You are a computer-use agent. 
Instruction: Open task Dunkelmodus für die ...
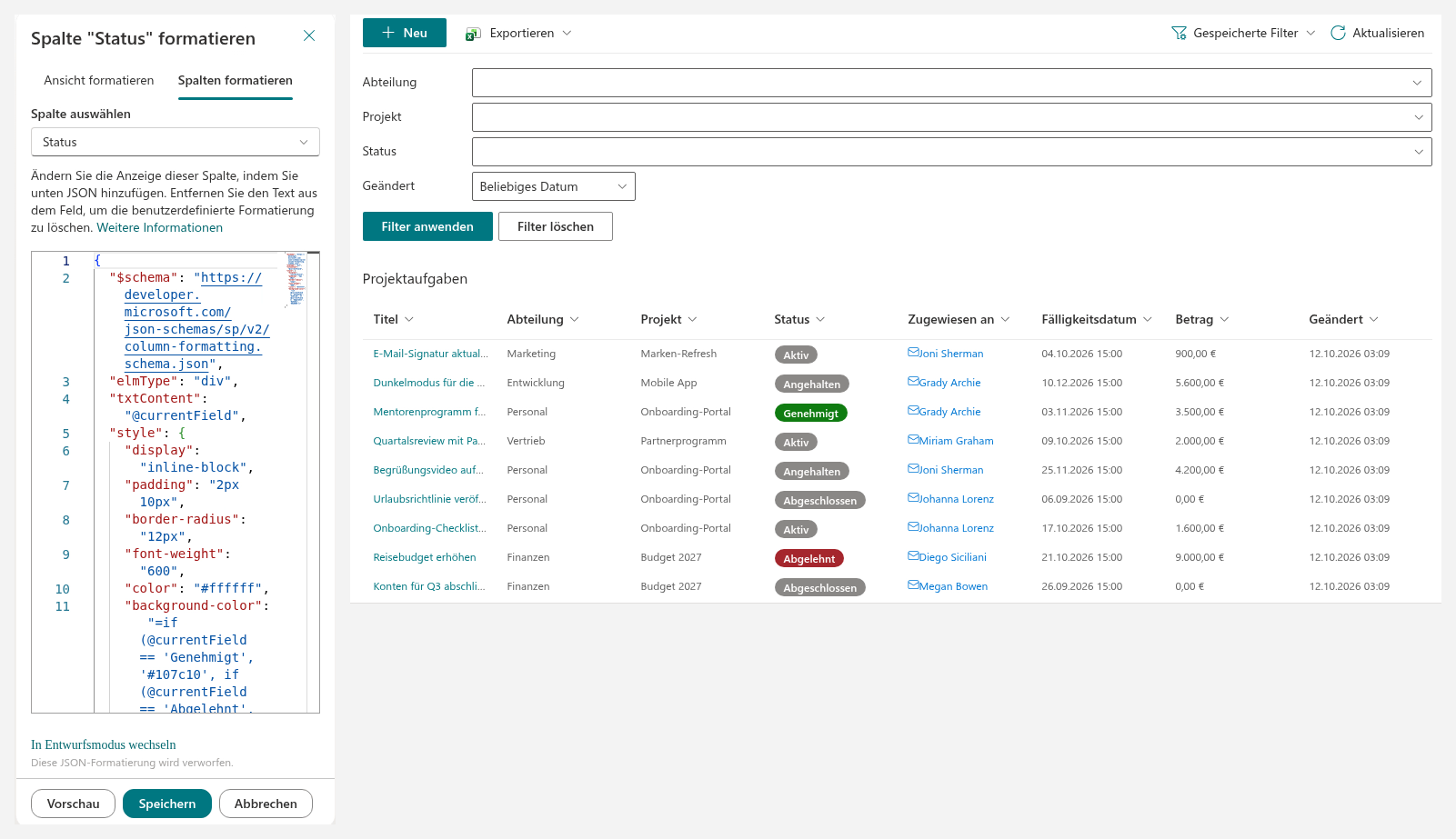[x=429, y=383]
